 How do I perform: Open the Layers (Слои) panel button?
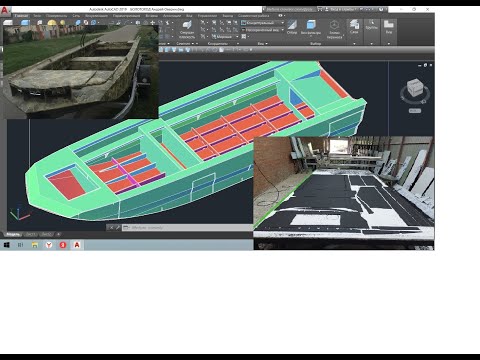354,27
